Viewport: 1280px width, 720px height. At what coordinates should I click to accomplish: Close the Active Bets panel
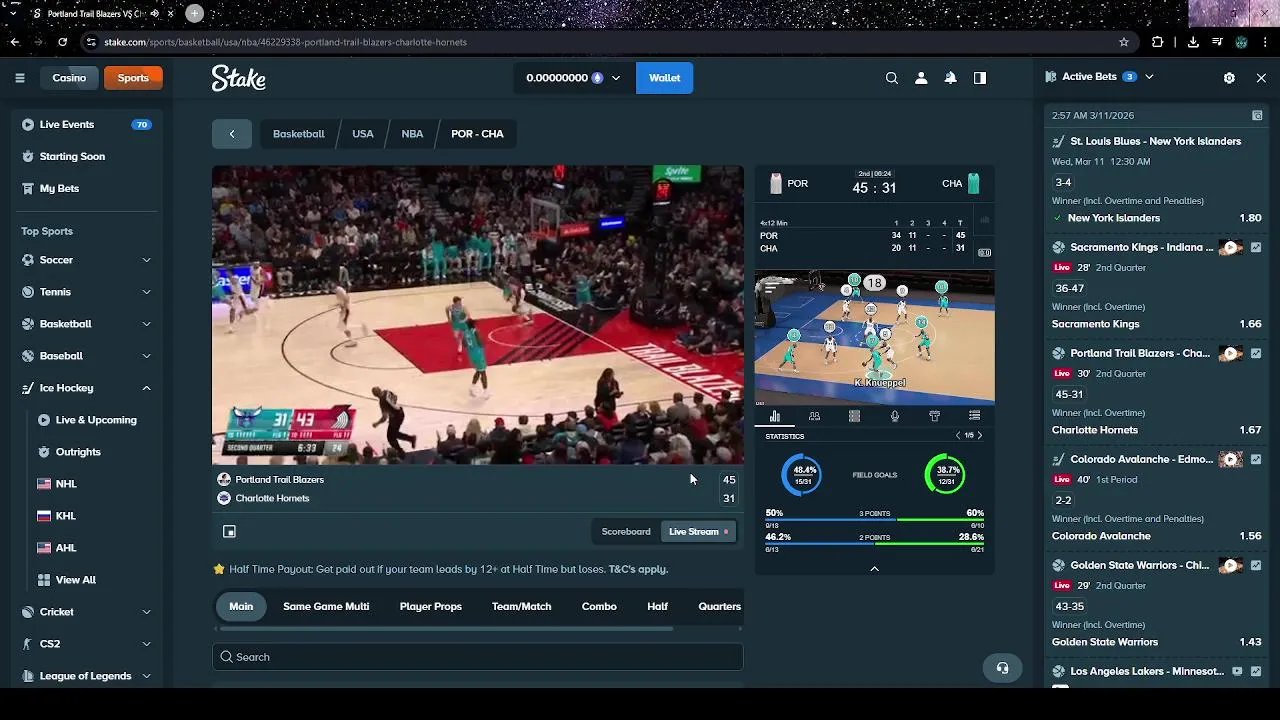point(1261,77)
